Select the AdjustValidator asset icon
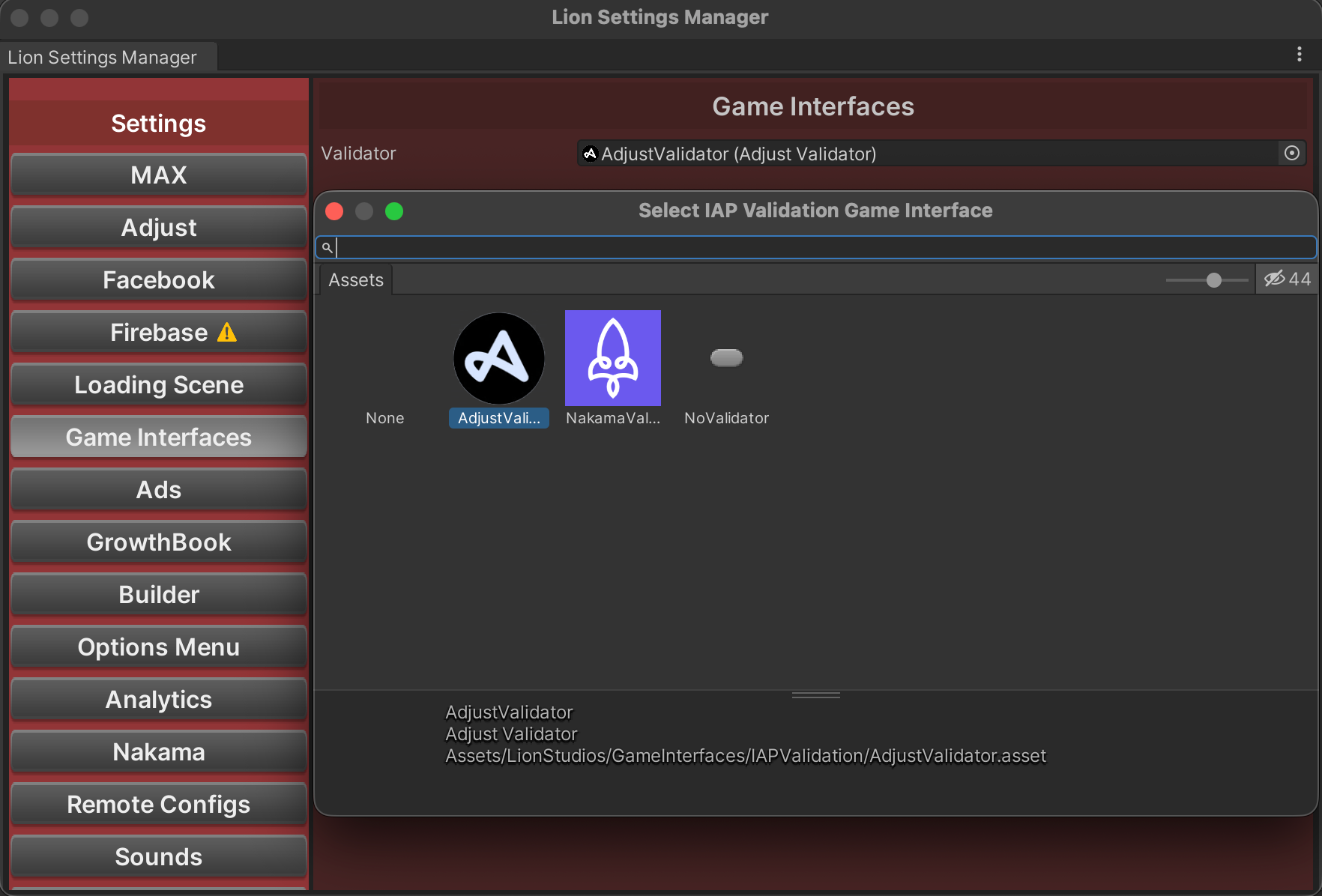Screen dimensions: 1322x896 [498, 358]
